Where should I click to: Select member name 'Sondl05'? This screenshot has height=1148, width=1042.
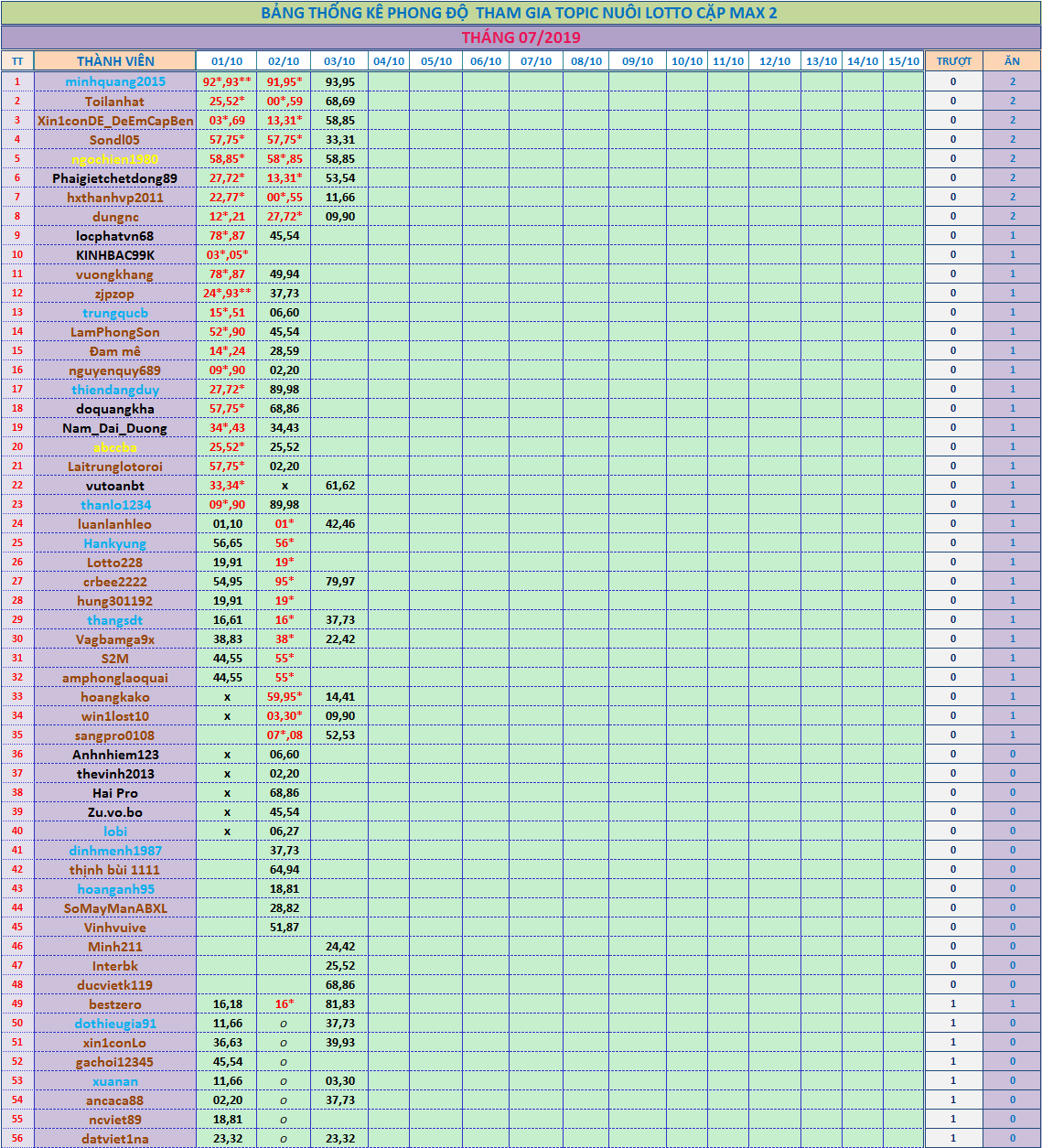coord(115,139)
